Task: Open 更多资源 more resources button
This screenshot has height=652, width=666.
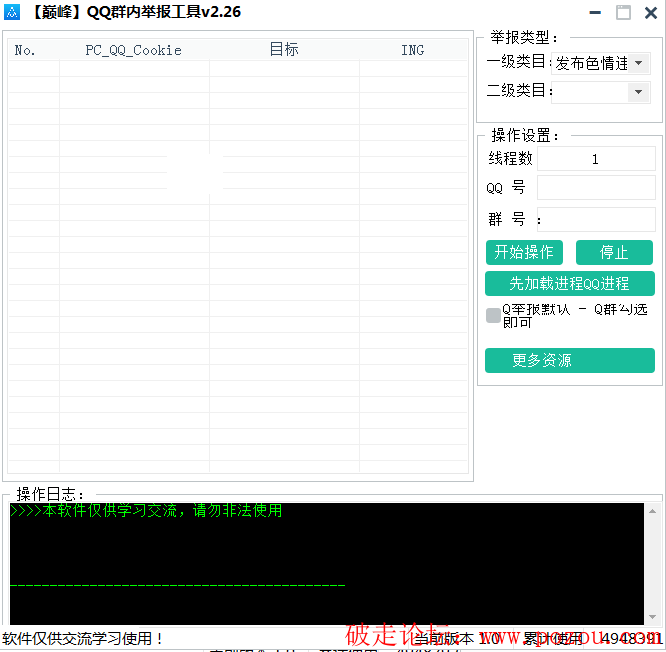Action: pos(570,360)
